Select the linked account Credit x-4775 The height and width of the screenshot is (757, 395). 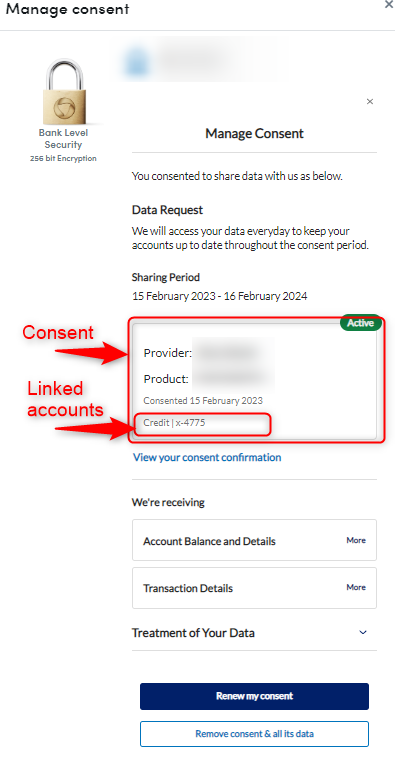(174, 423)
